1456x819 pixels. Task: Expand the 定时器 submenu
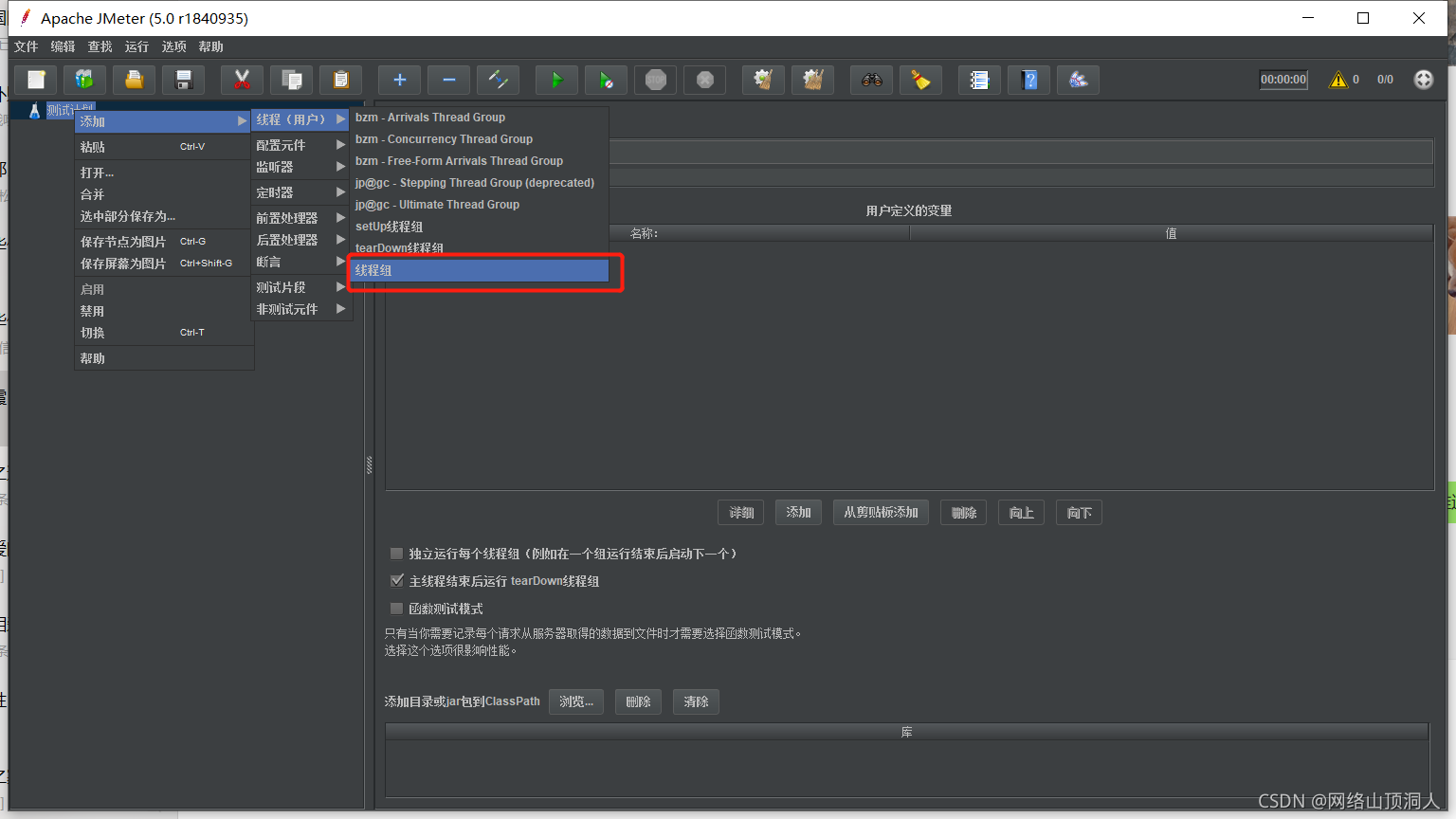[301, 192]
